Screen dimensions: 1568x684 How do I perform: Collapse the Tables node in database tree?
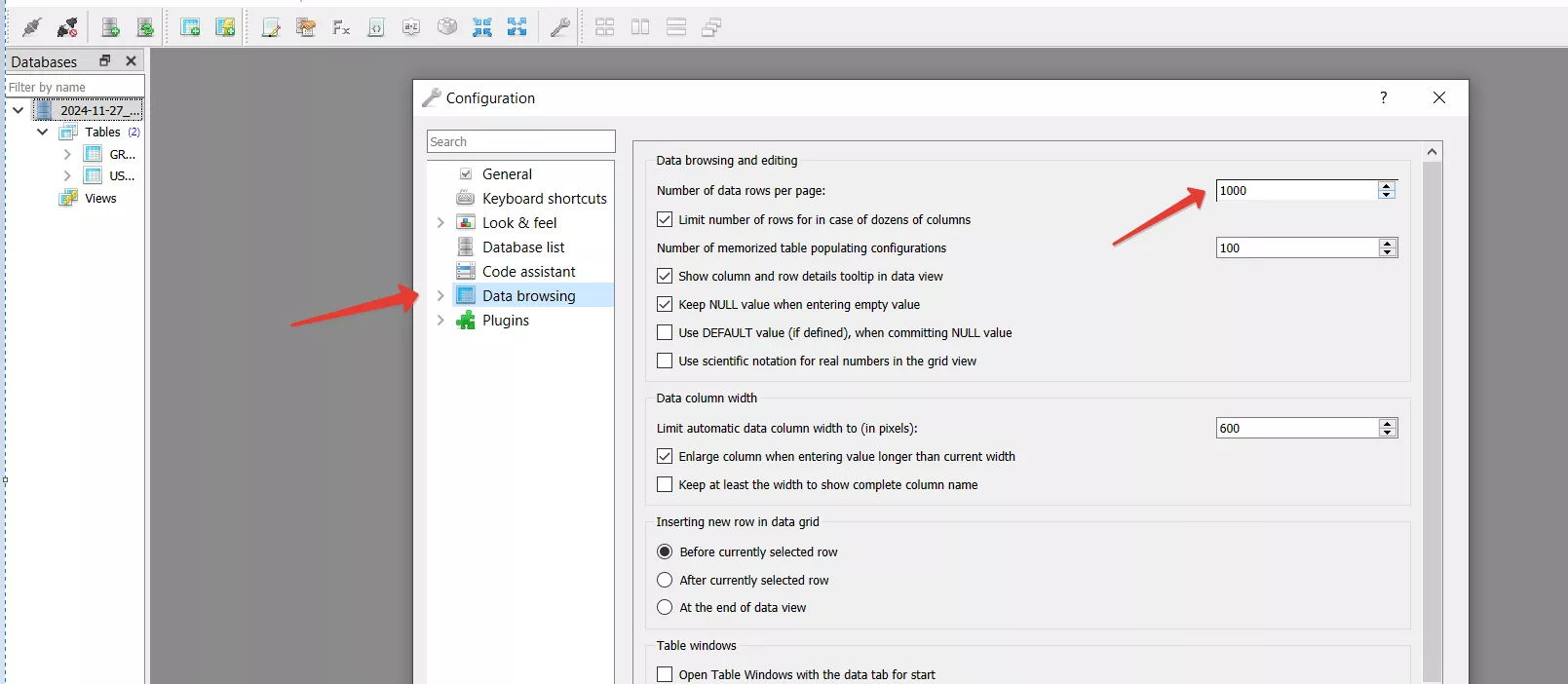pyautogui.click(x=42, y=132)
